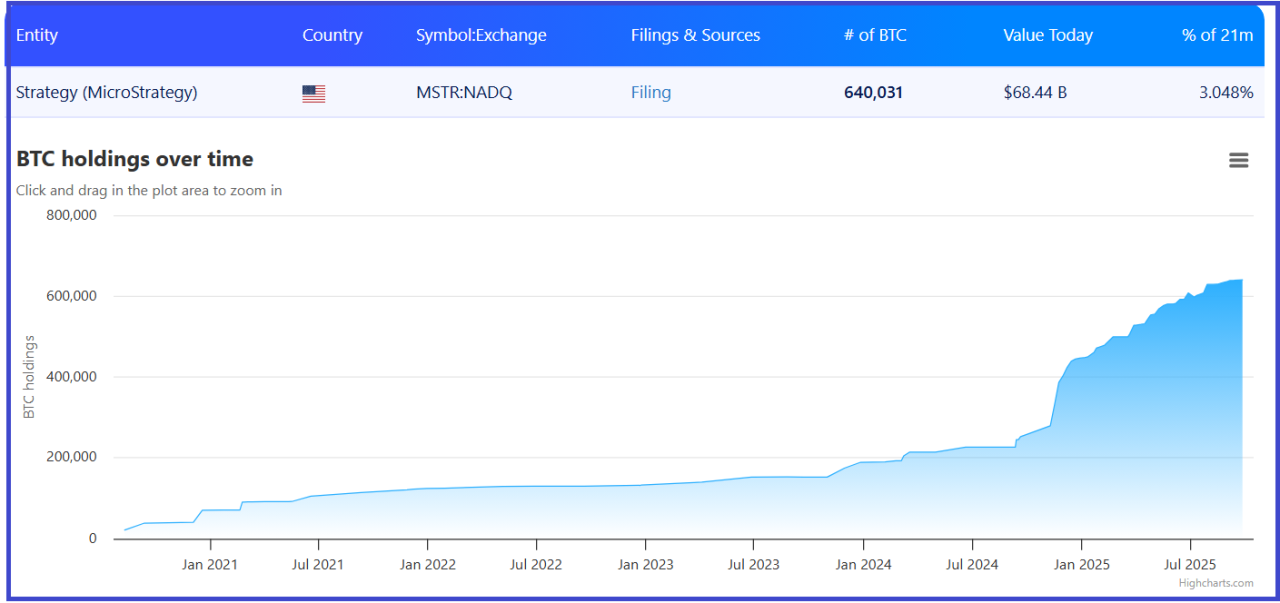Click the MSTR:NADQ ticker symbol

pyautogui.click(x=463, y=93)
